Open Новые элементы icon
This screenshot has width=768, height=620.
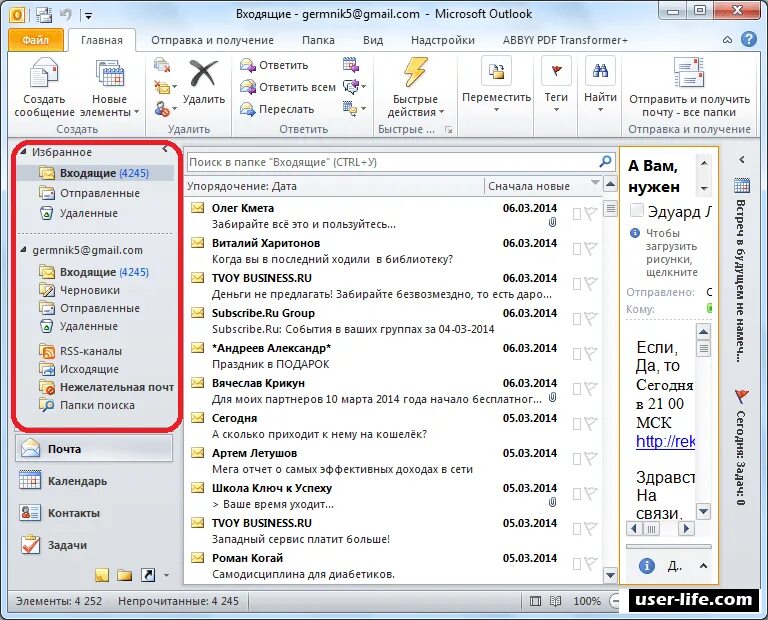pos(109,74)
